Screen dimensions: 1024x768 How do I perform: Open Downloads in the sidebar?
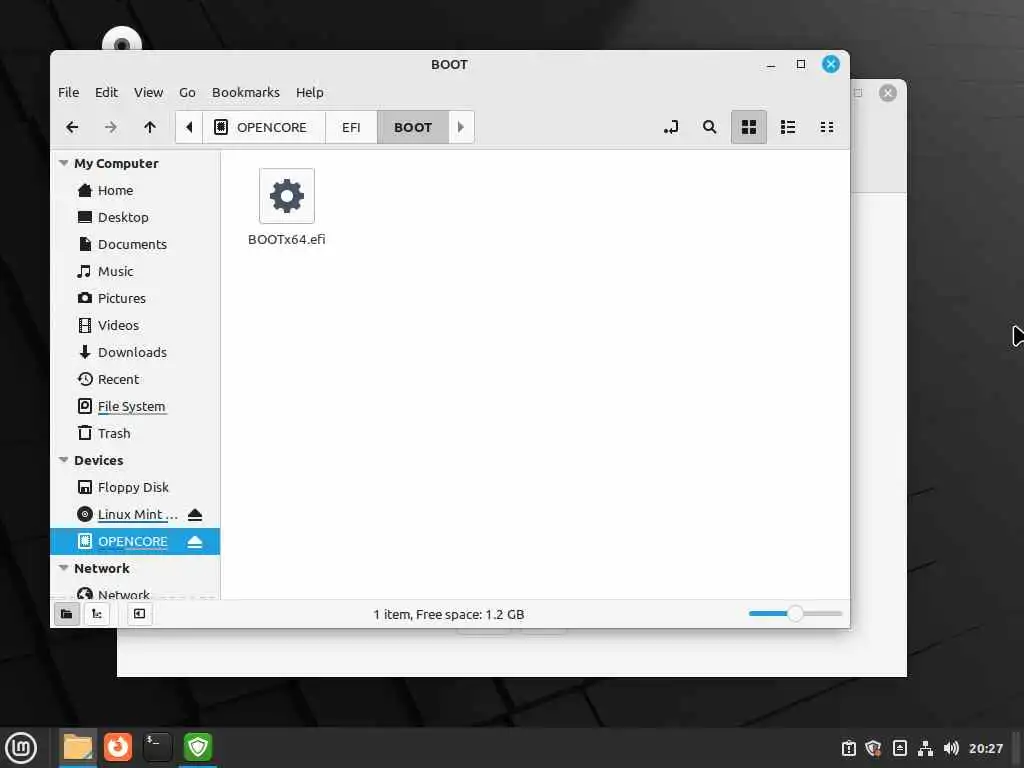[x=135, y=353]
